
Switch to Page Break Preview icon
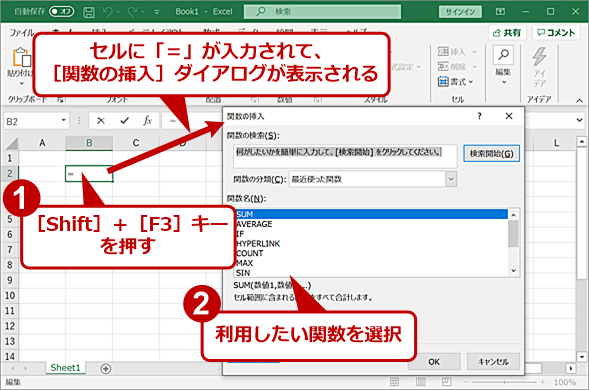pyautogui.click(x=447, y=382)
